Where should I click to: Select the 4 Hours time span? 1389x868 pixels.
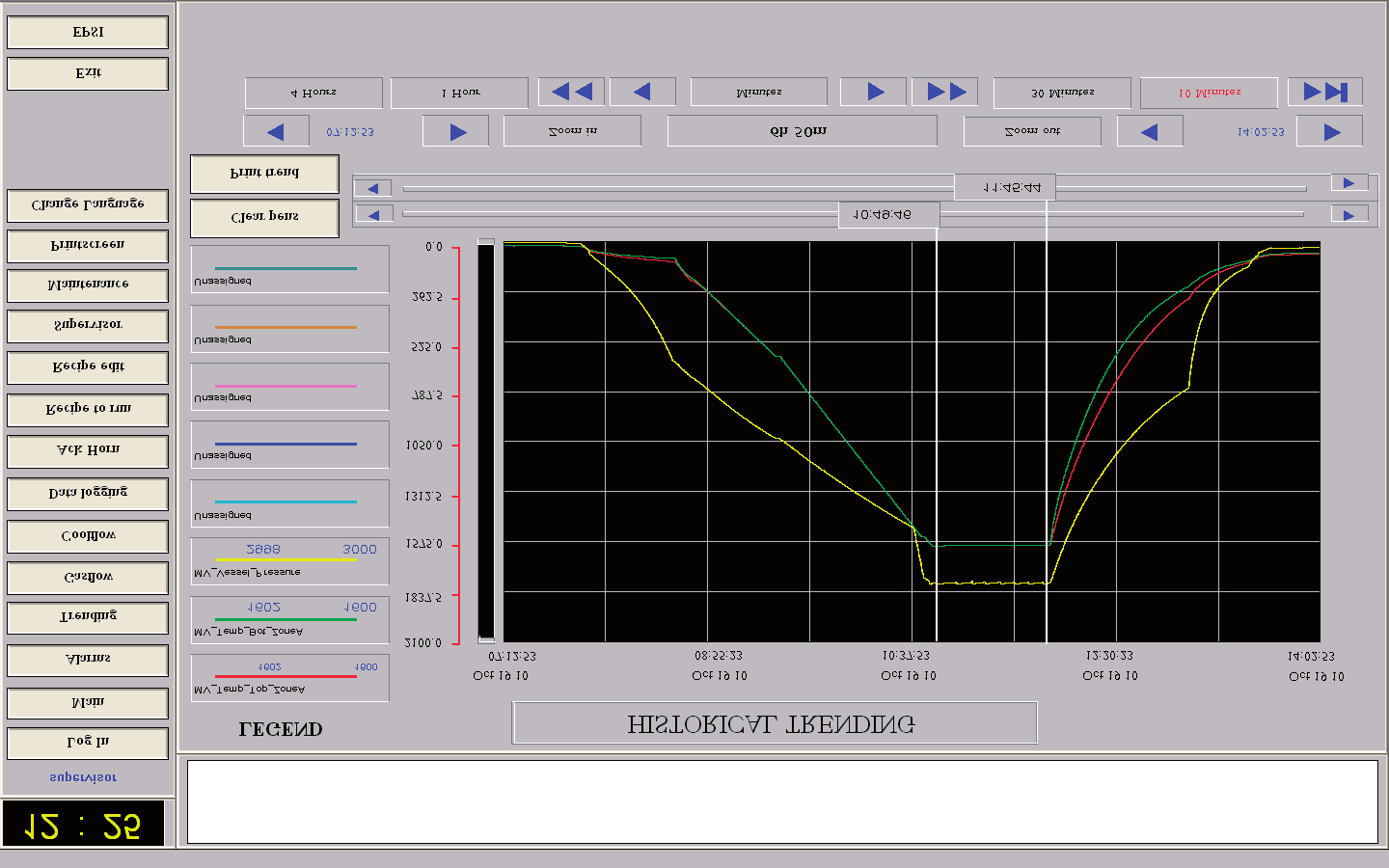[313, 93]
